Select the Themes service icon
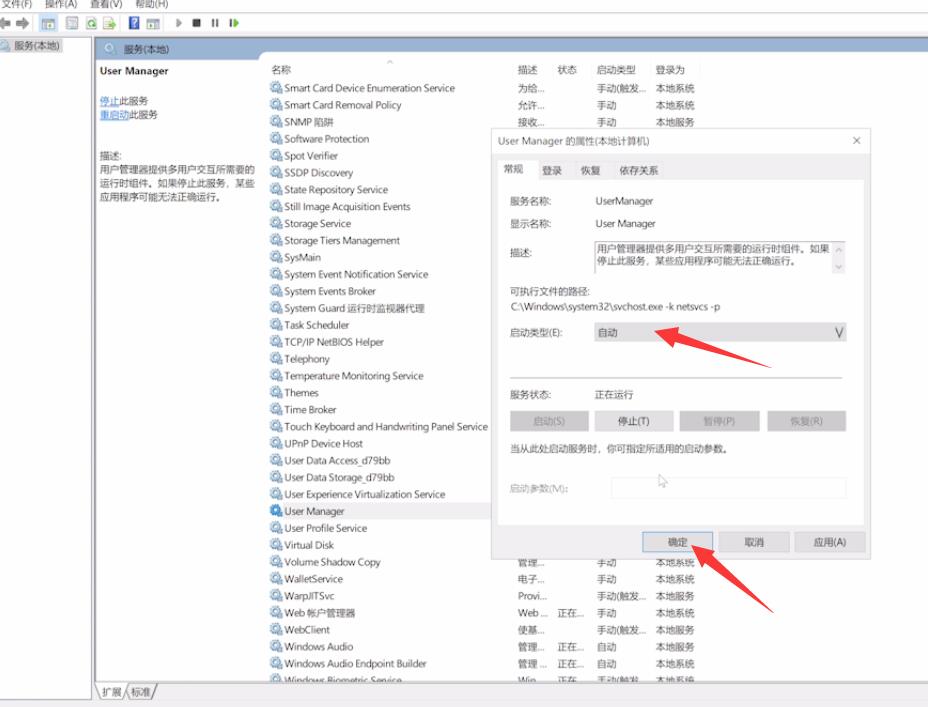The width and height of the screenshot is (928, 707). coord(276,392)
